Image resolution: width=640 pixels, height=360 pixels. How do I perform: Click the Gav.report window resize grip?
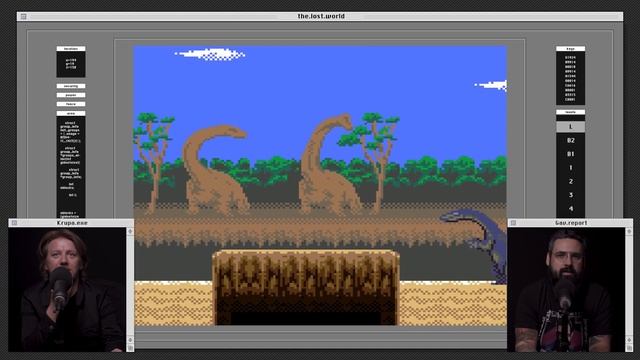pos(629,348)
